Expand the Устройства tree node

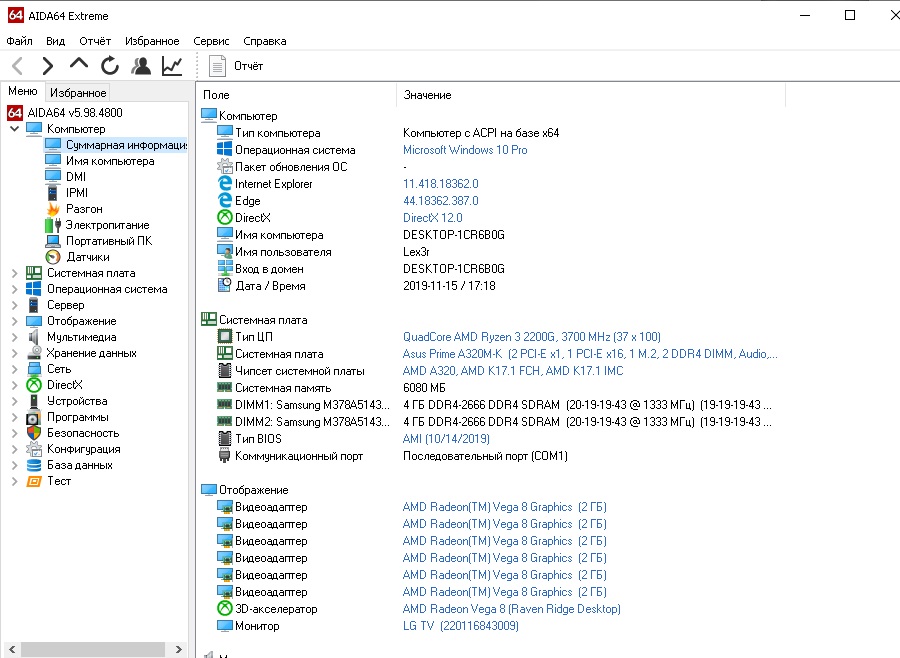click(14, 401)
